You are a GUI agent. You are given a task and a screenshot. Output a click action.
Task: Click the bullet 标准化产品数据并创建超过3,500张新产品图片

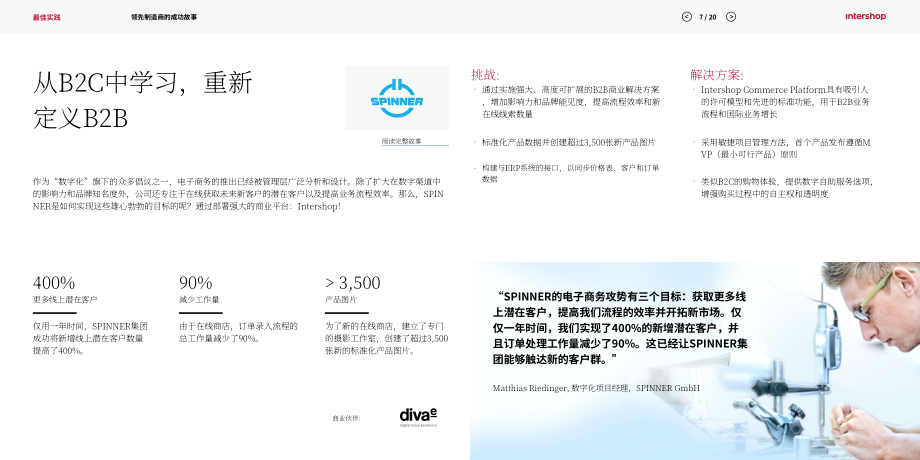tap(569, 142)
